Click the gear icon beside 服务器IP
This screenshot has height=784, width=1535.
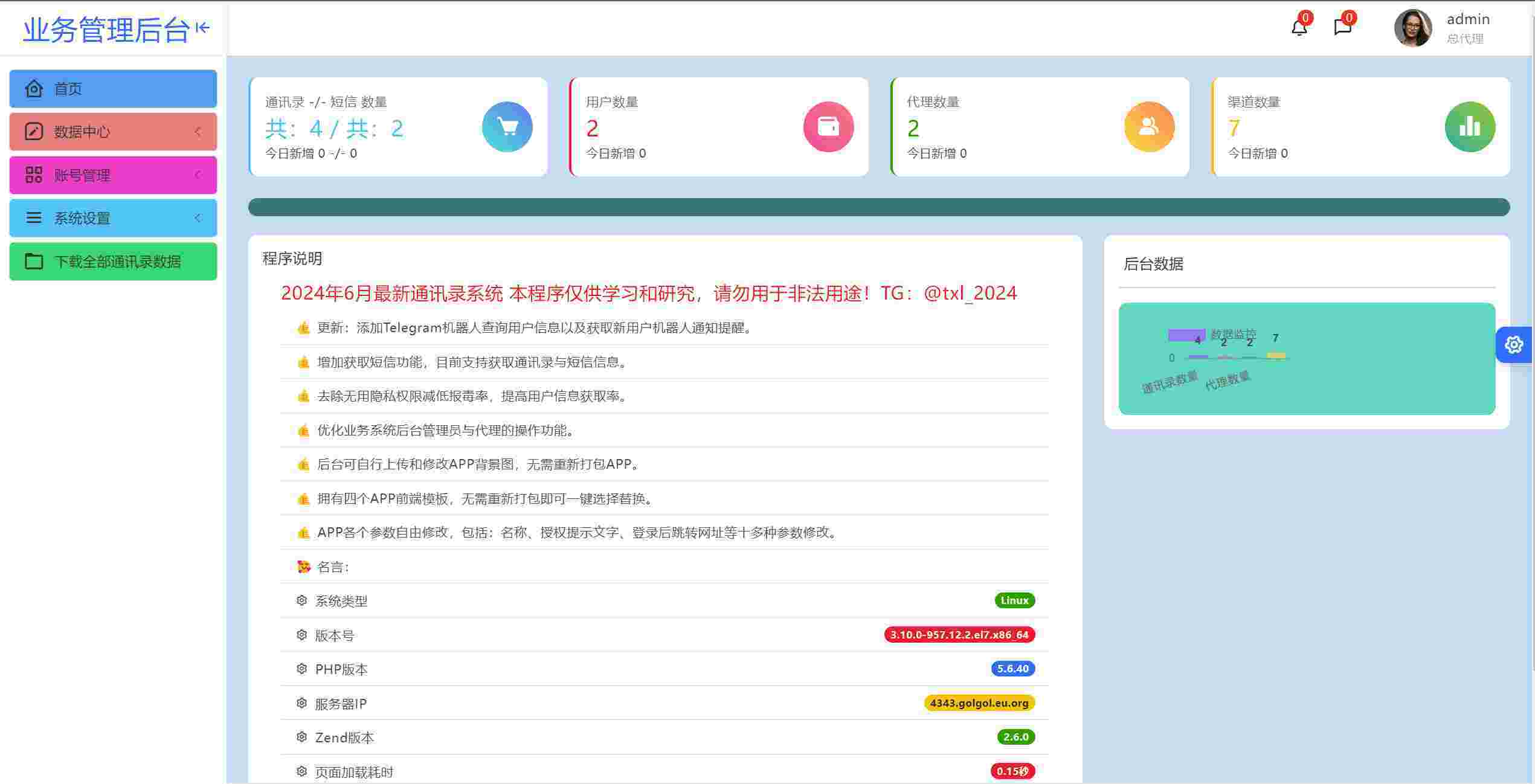[301, 703]
